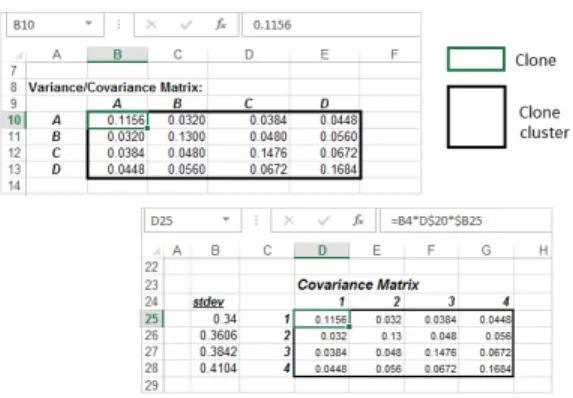573x398 pixels.
Task: Click the vertical dots handle beside the B10 Name Box
Action: [119, 24]
